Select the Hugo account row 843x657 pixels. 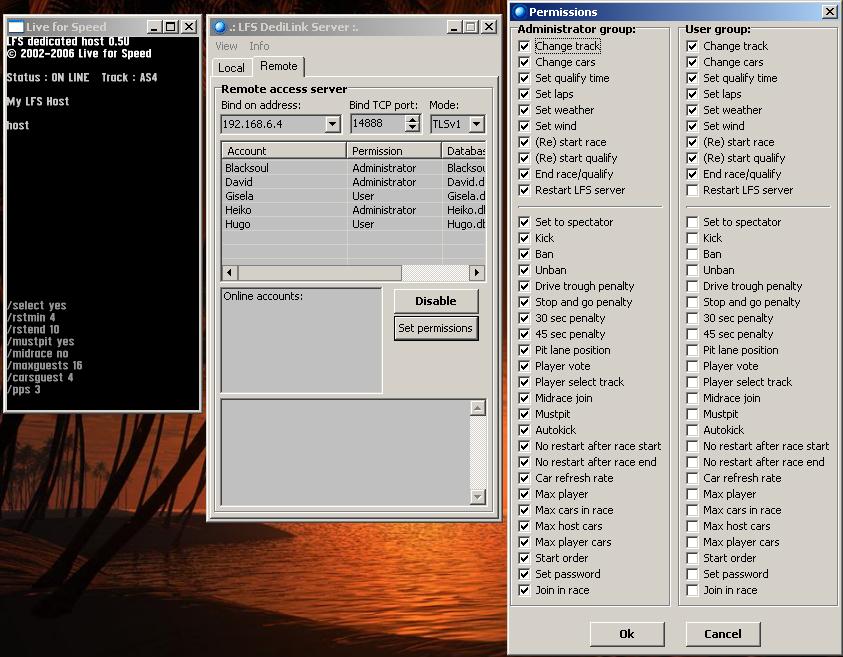coord(354,224)
